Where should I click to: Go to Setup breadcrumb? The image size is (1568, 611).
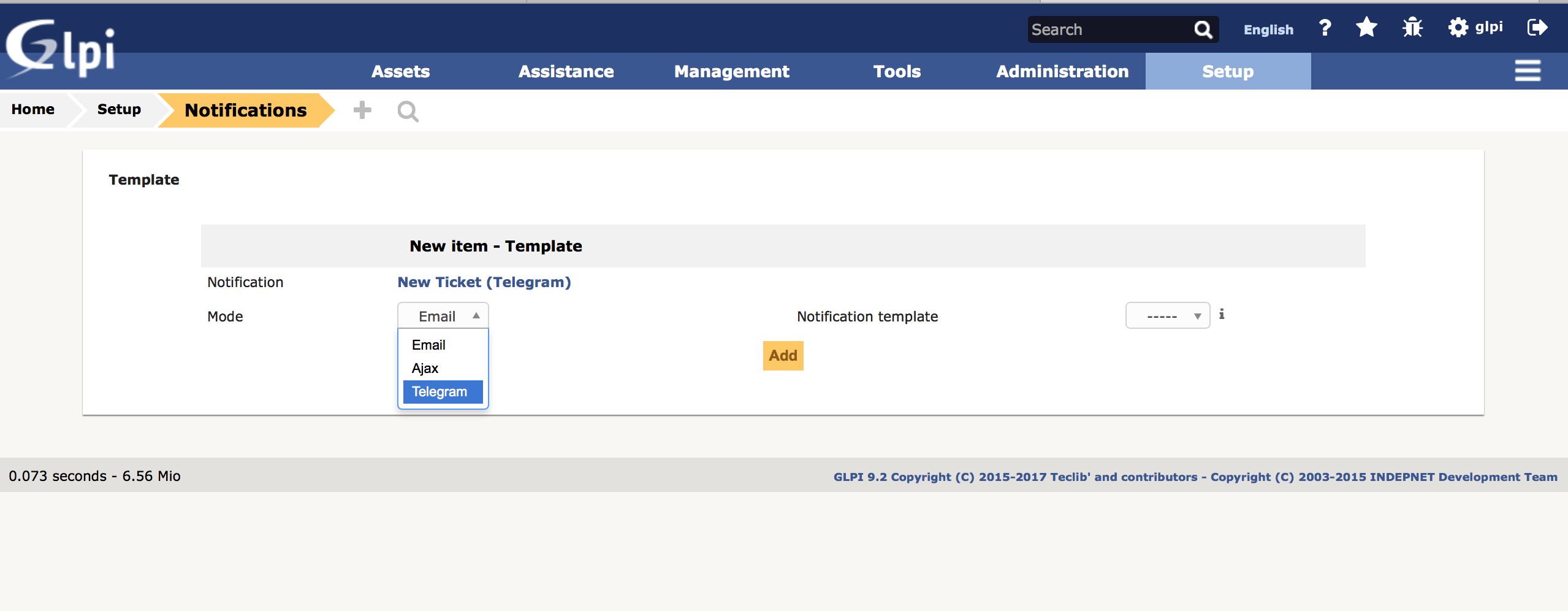(x=119, y=109)
